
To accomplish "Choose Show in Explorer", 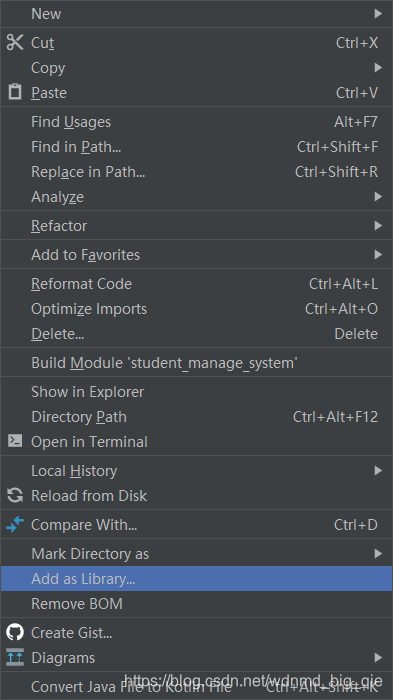I will pyautogui.click(x=196, y=392).
